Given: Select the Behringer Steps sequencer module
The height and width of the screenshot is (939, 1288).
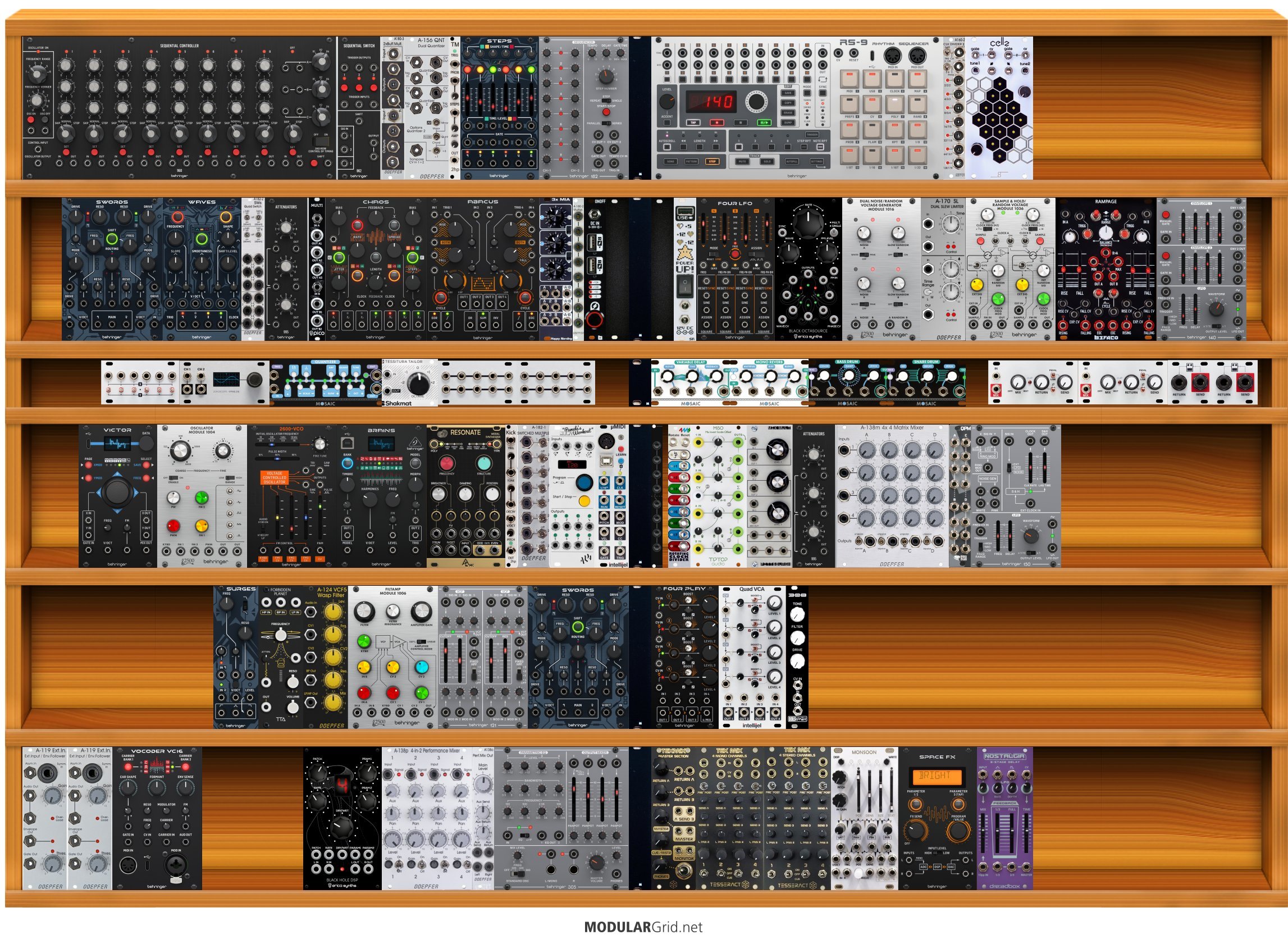Looking at the screenshot, I should click(499, 108).
